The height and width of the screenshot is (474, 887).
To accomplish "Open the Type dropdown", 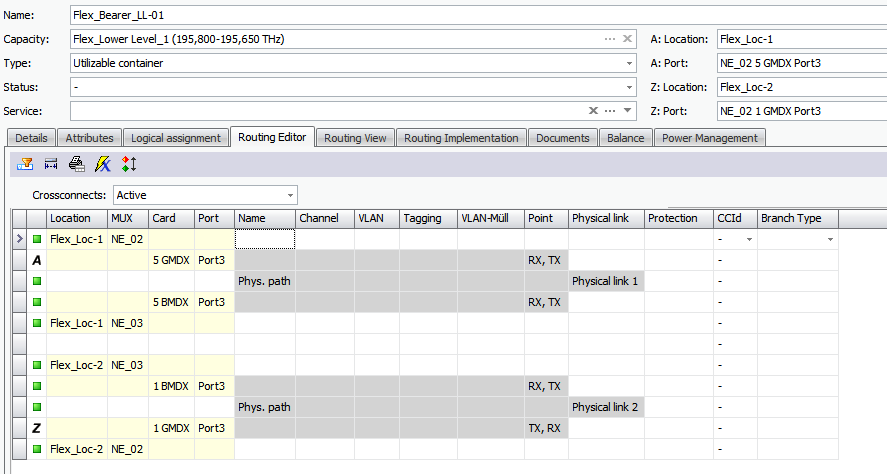I will 629,63.
